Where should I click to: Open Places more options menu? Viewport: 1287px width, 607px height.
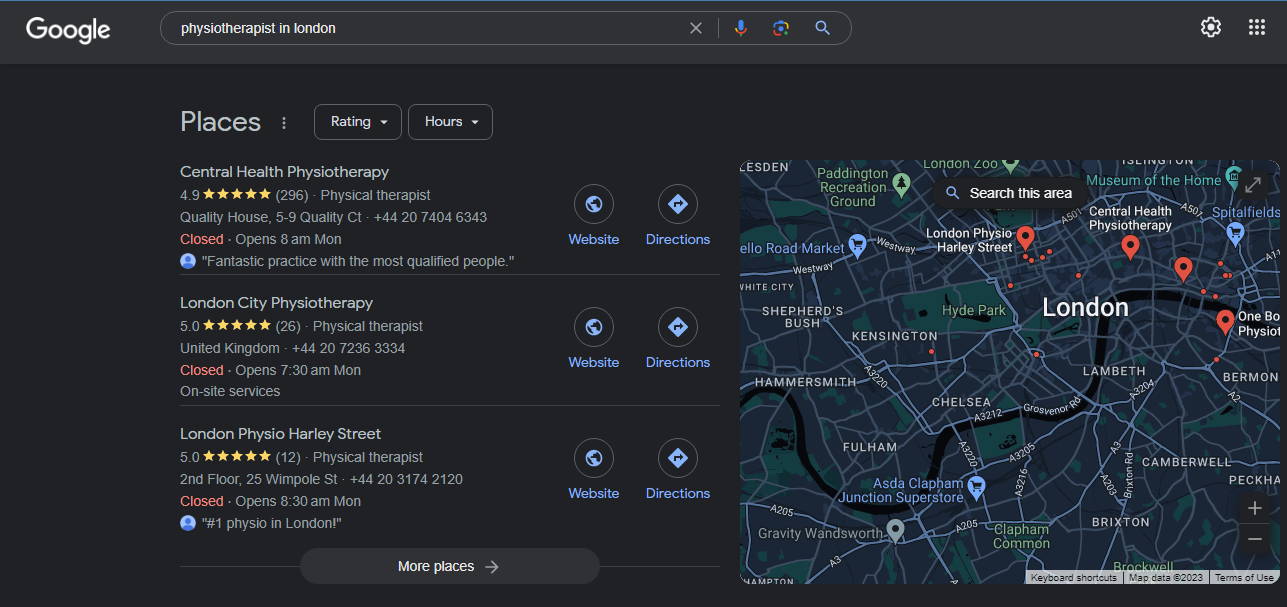click(x=284, y=123)
